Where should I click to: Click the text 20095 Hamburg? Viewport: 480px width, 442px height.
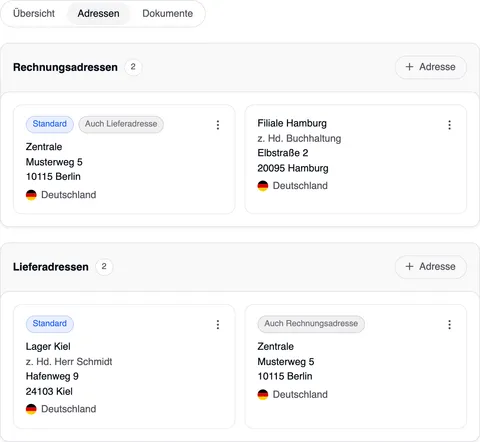click(293, 168)
